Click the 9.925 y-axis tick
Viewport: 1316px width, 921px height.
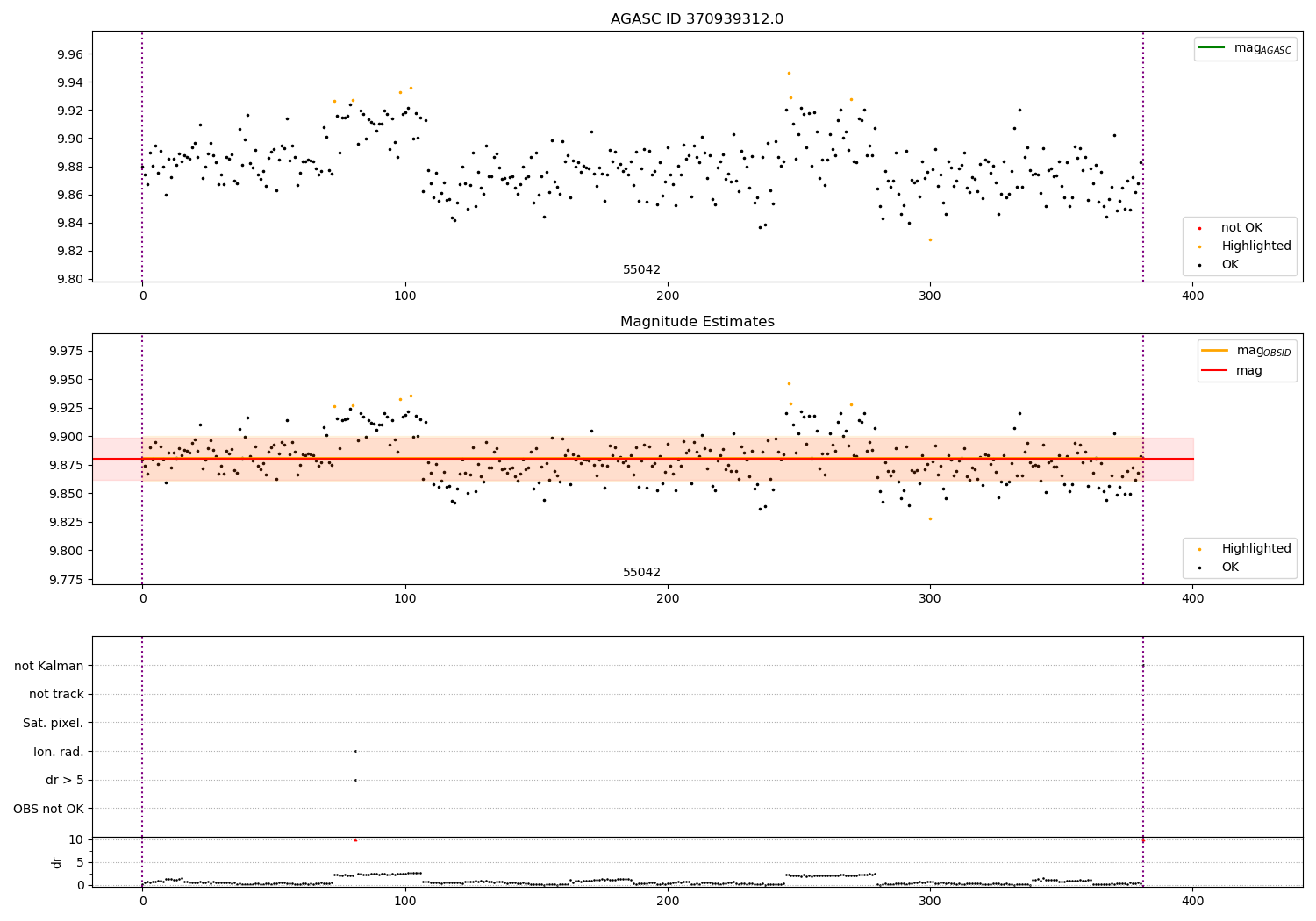point(67,408)
